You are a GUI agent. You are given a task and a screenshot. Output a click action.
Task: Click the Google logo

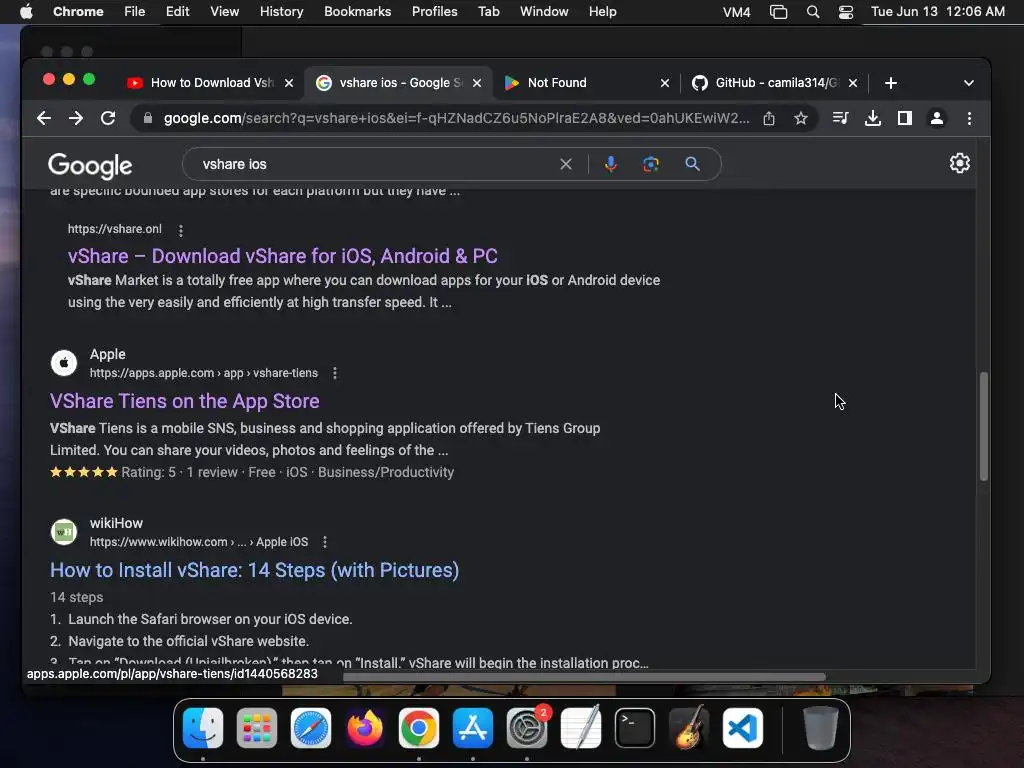point(90,166)
